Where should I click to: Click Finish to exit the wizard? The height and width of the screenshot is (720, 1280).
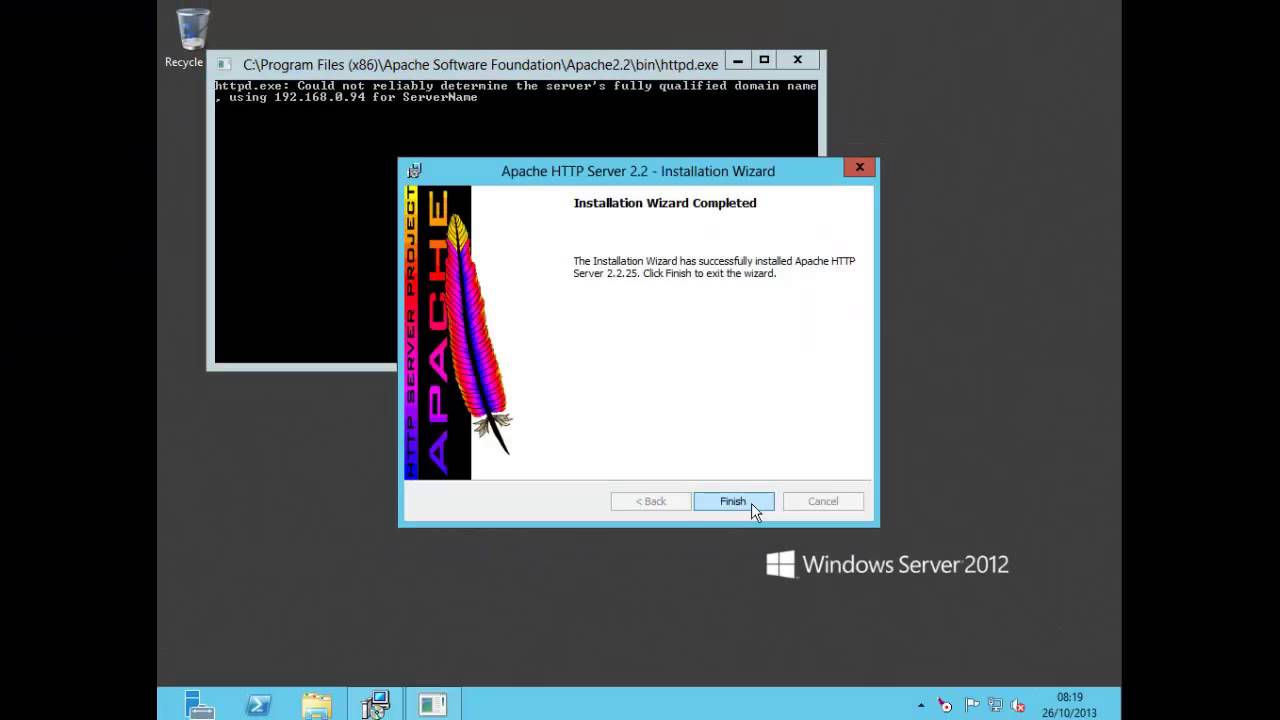pos(733,501)
